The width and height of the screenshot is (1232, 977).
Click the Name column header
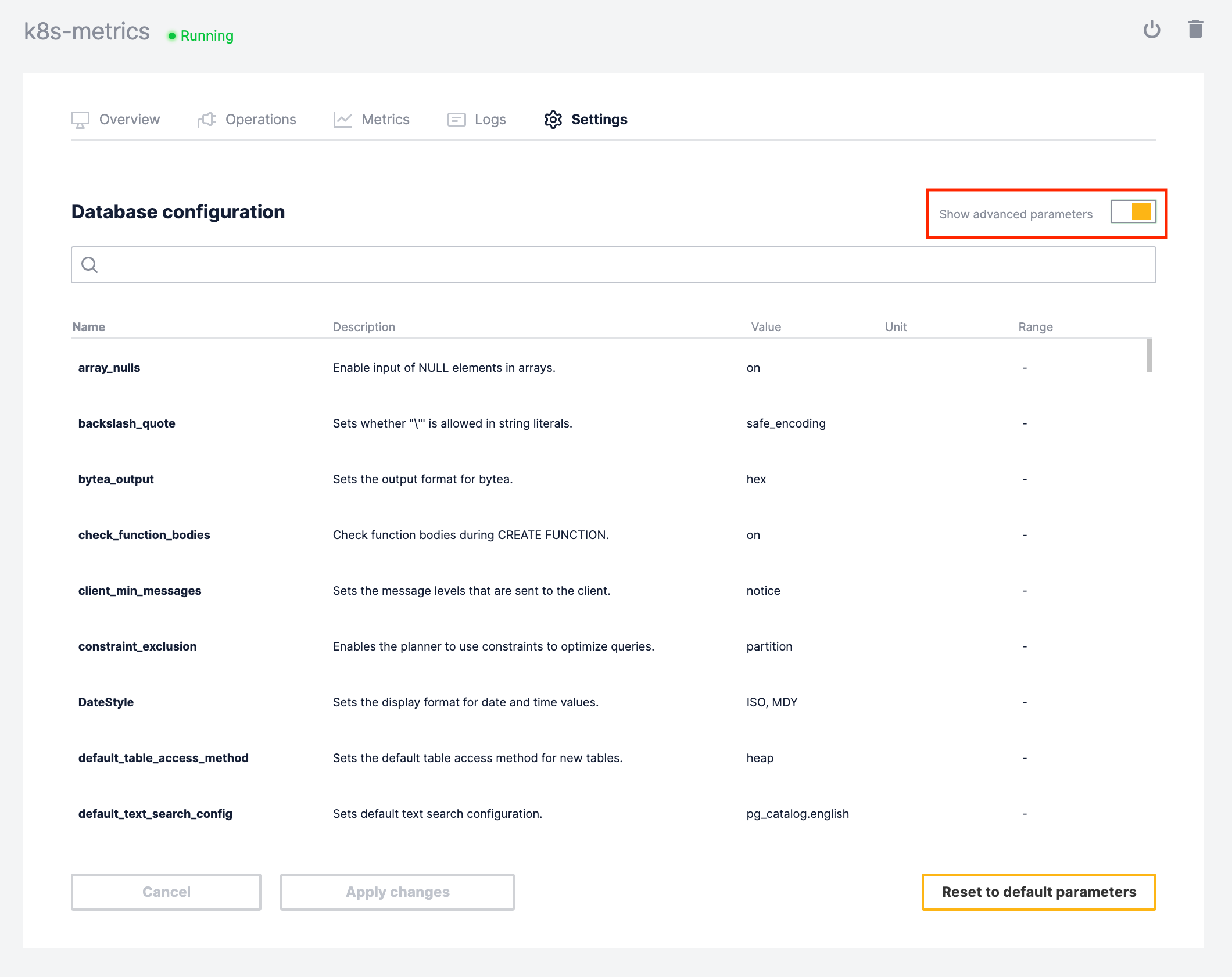click(x=89, y=327)
